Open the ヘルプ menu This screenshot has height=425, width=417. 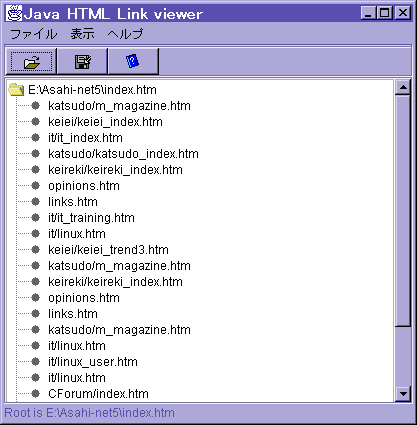pyautogui.click(x=125, y=34)
